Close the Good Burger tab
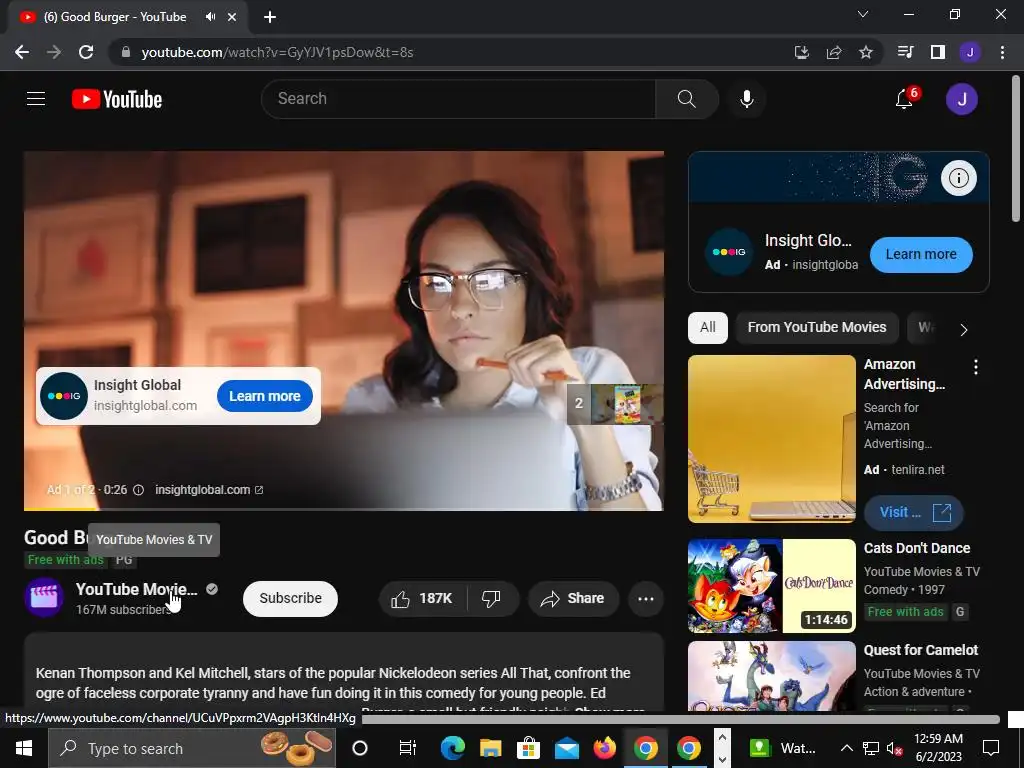Viewport: 1024px width, 768px height. (x=232, y=17)
